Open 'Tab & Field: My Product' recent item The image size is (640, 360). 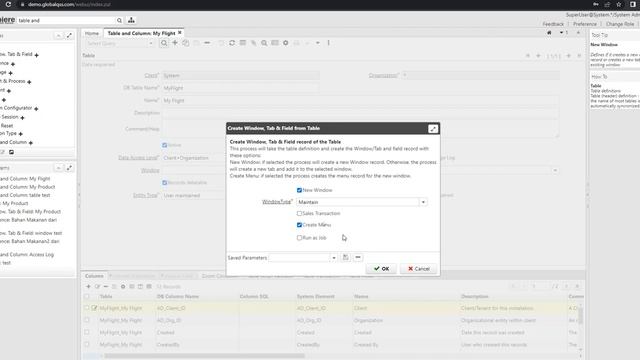pyautogui.click(x=31, y=211)
